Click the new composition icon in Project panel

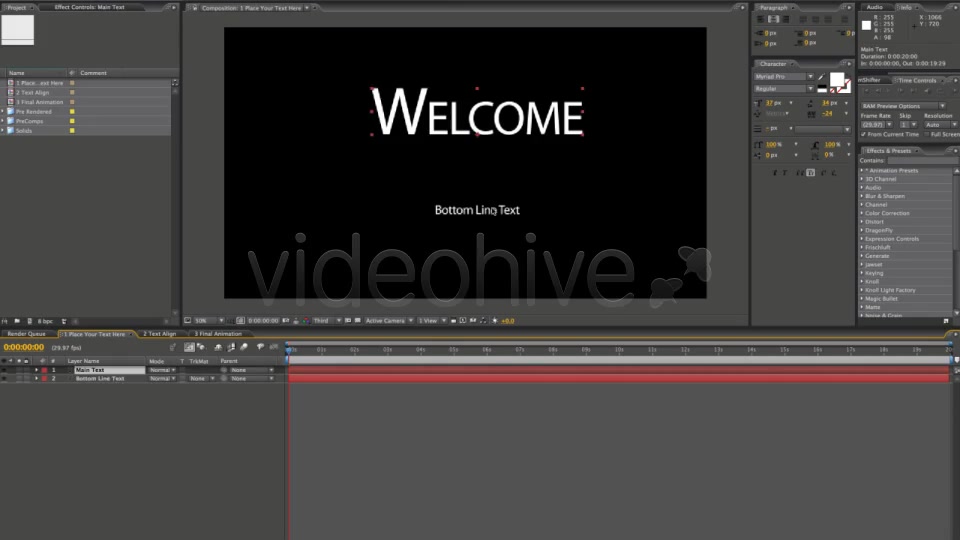(x=29, y=321)
